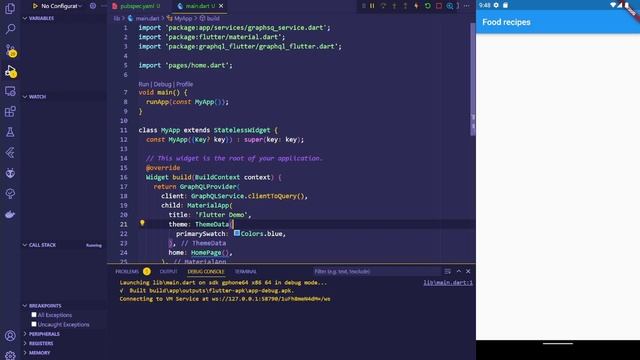Toggle the Uncaught Exceptions breakpoint checkbox
Screen dimensions: 640x360
click(34, 324)
